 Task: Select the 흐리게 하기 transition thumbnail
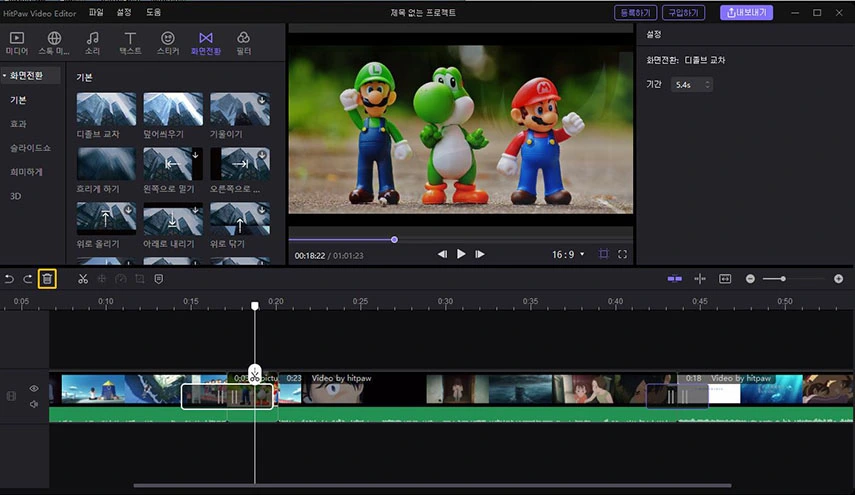pyautogui.click(x=106, y=164)
